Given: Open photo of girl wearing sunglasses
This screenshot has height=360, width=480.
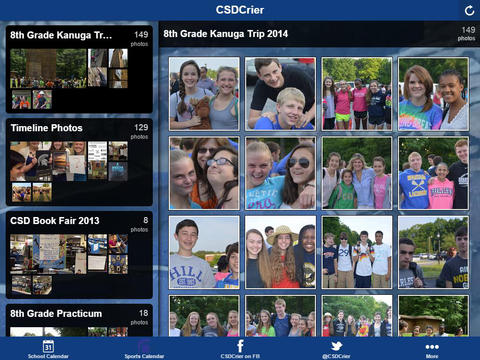Looking at the screenshot, I should point(280,173).
